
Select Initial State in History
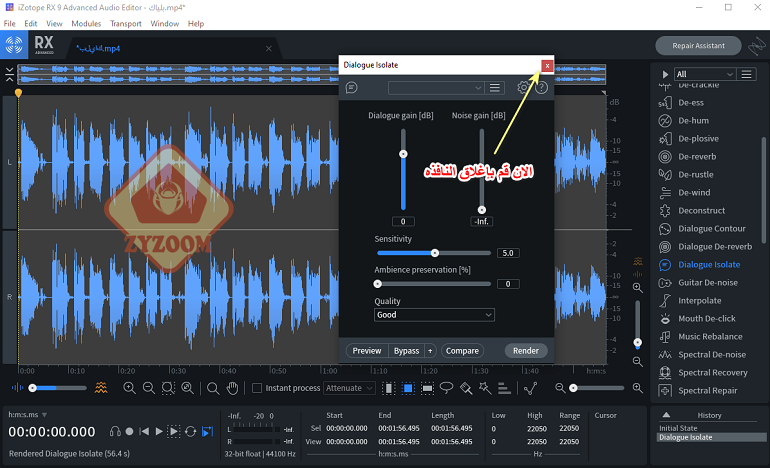point(678,428)
